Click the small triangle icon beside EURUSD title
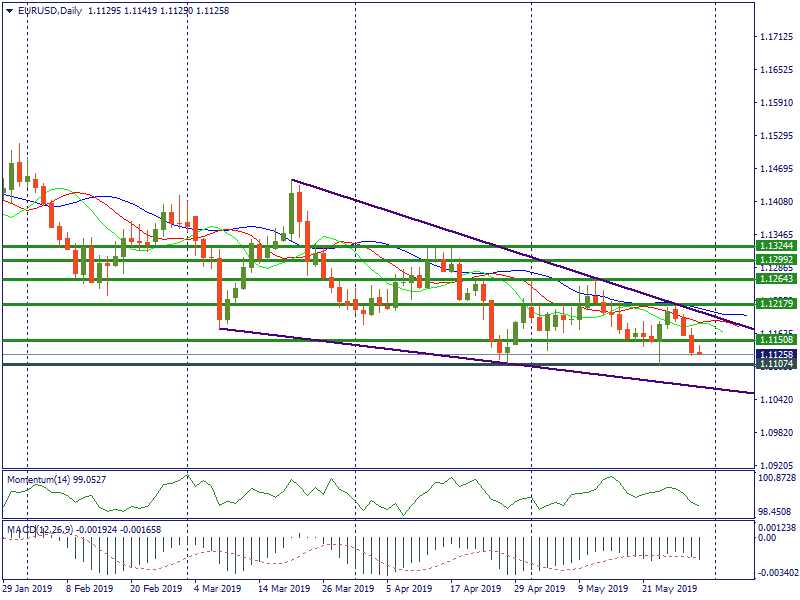The width and height of the screenshot is (800, 600). click(9, 11)
